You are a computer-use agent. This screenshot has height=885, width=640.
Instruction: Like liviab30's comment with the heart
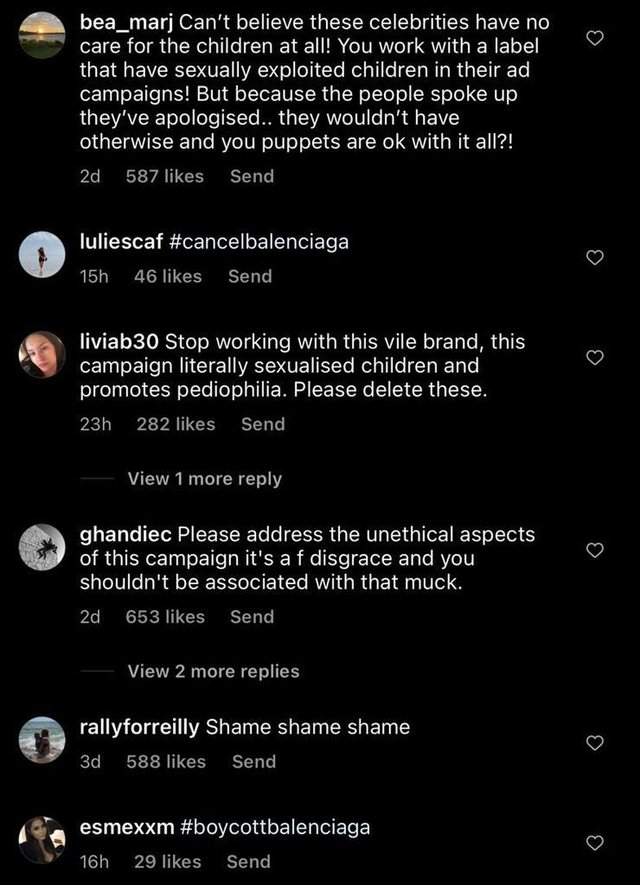pyautogui.click(x=594, y=357)
